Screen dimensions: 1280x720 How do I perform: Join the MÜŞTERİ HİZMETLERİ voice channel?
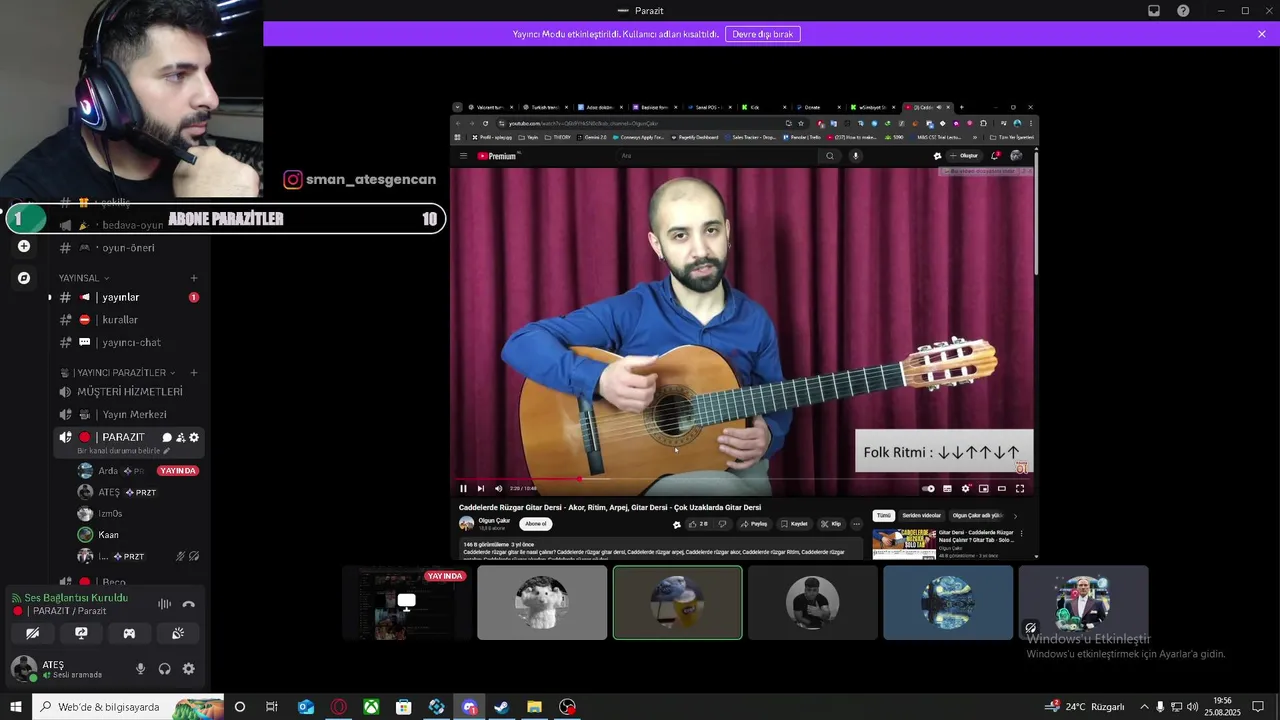[129, 392]
